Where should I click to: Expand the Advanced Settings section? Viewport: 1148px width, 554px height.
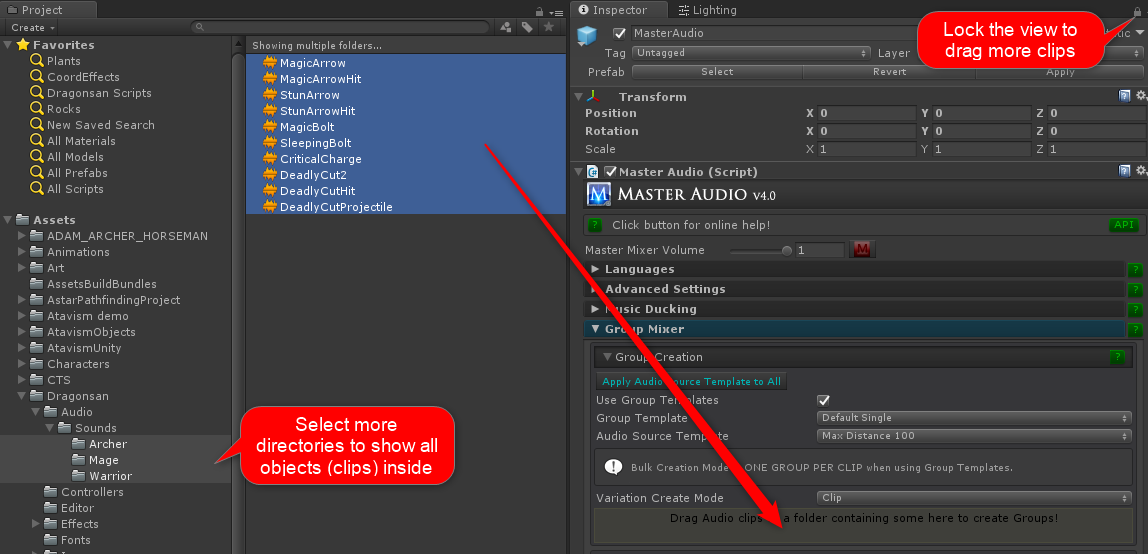click(597, 289)
